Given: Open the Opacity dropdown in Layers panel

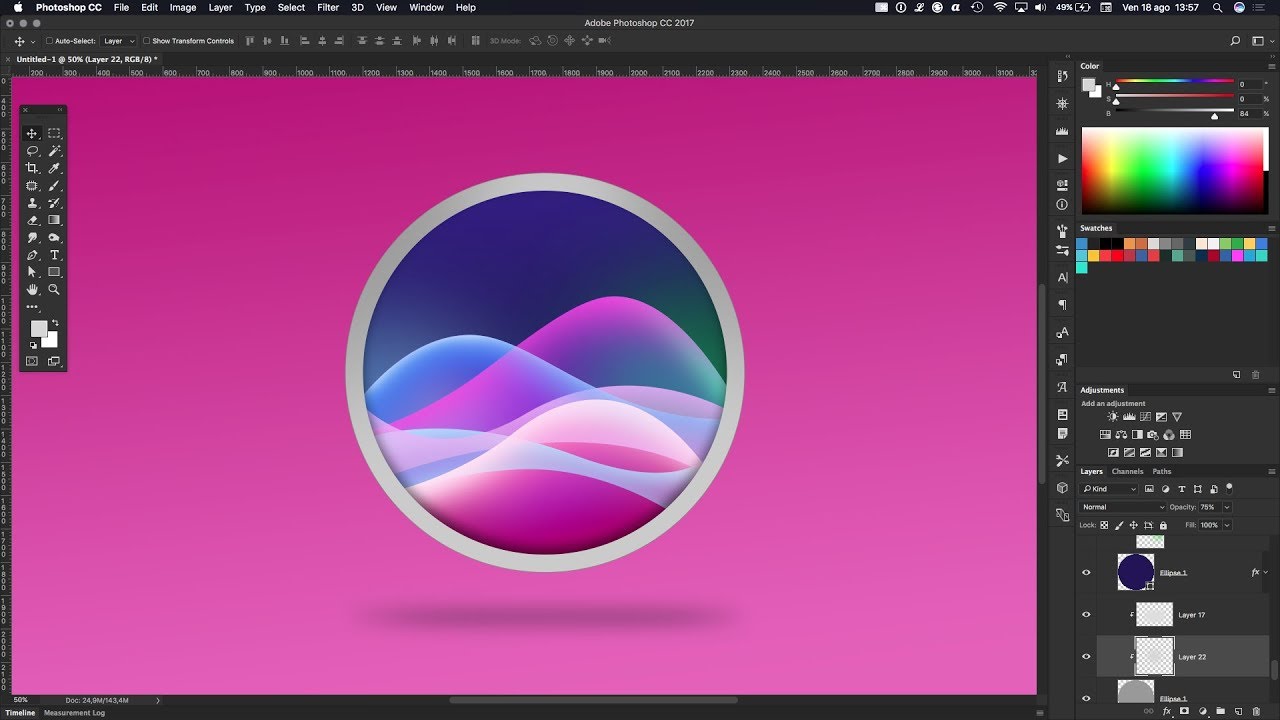Looking at the screenshot, I should [x=1226, y=506].
